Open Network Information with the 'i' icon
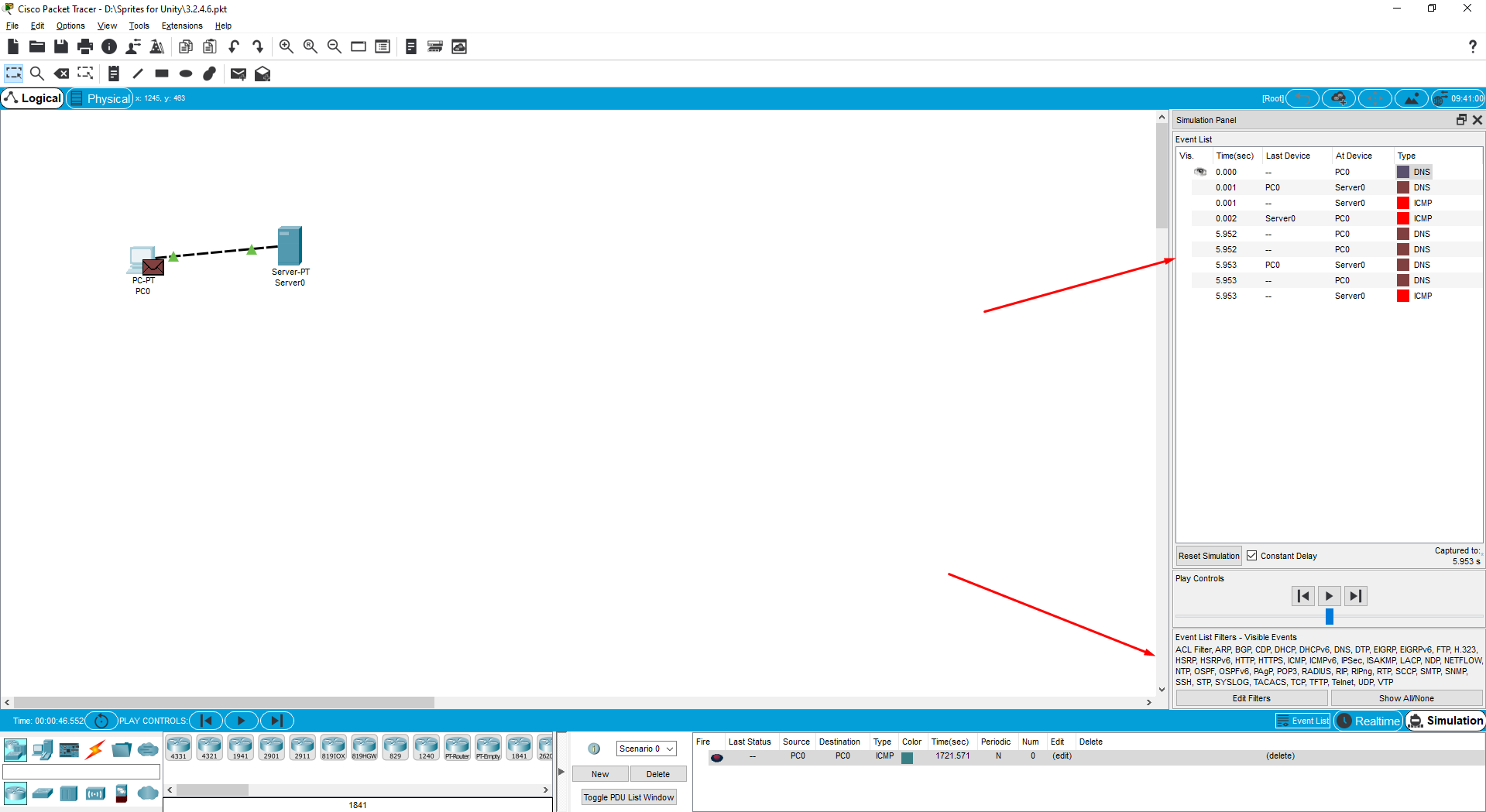This screenshot has width=1486, height=812. (109, 46)
